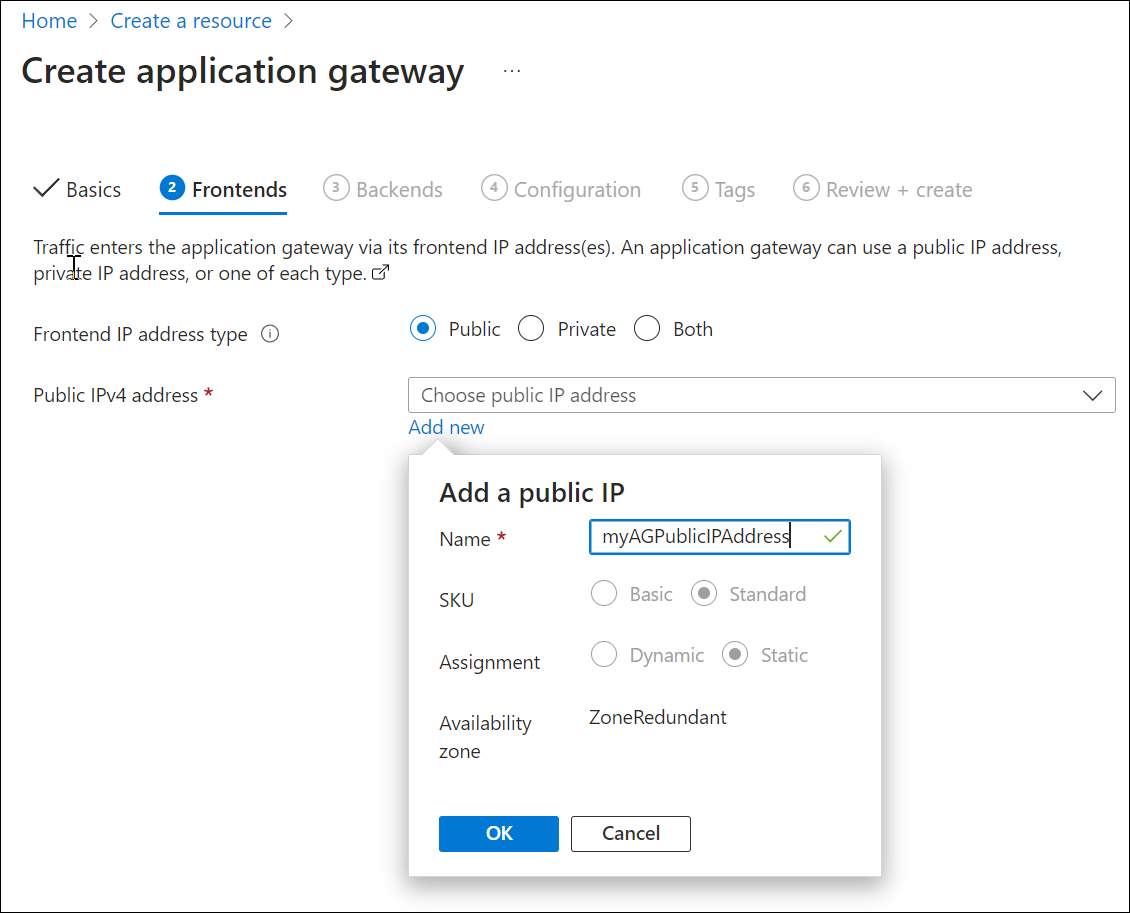The image size is (1130, 913).
Task: Click the chevron on the public IP selector
Action: [1093, 395]
